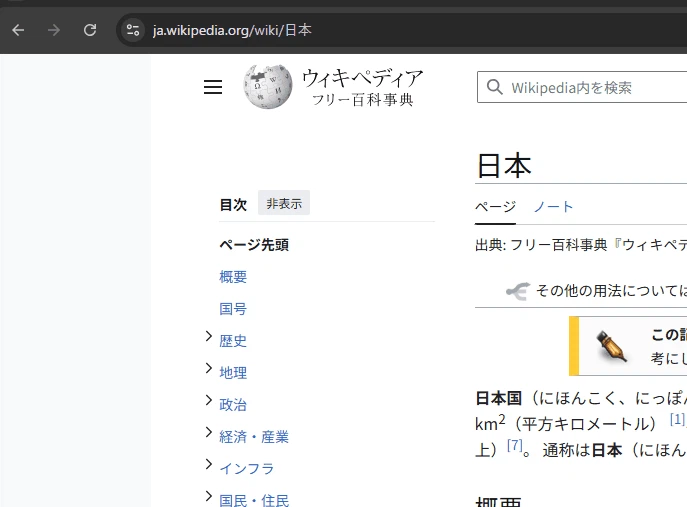
Task: Click the bold 日本国 text
Action: click(499, 398)
